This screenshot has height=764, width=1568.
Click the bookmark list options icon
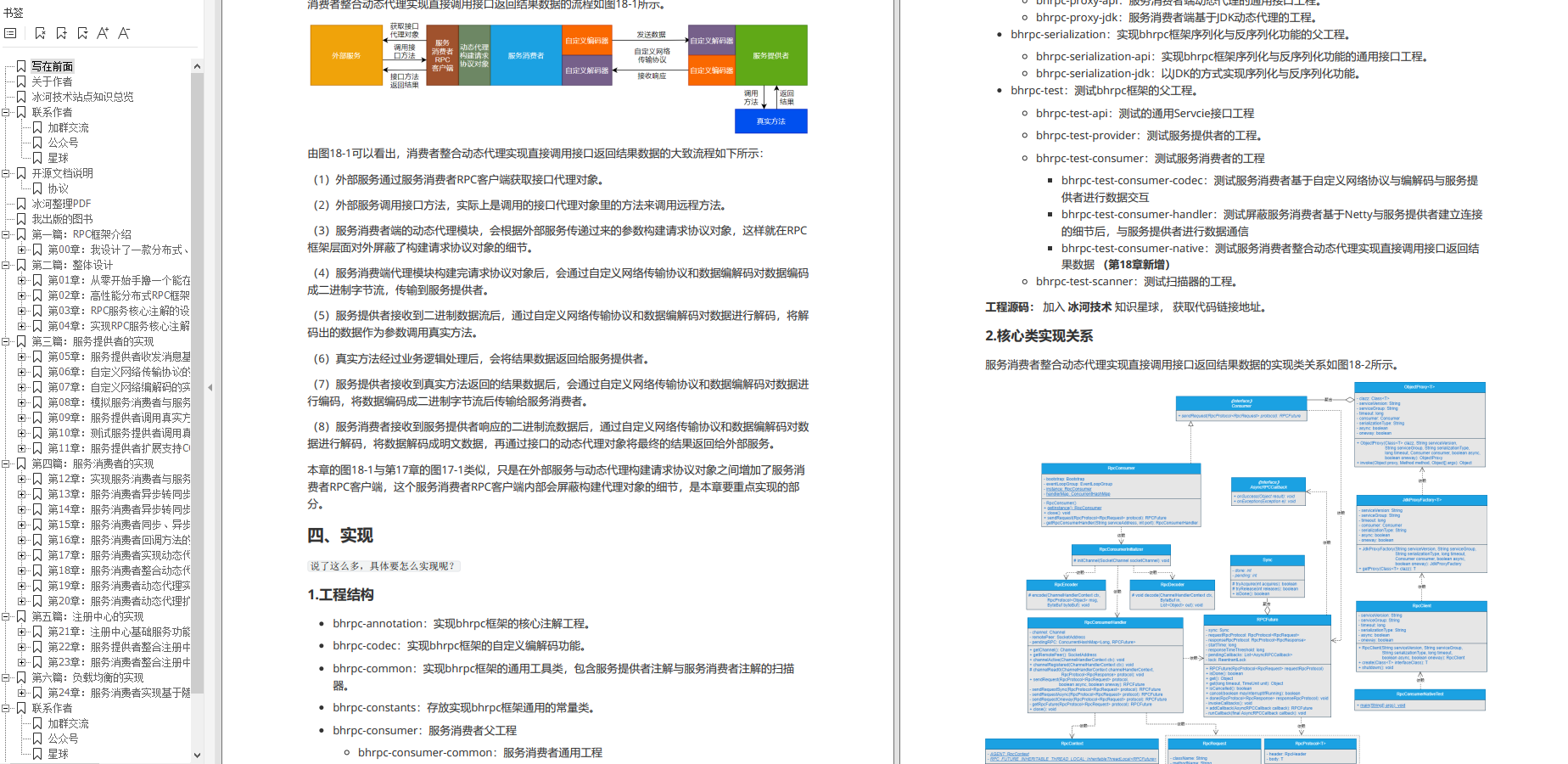pyautogui.click(x=10, y=33)
